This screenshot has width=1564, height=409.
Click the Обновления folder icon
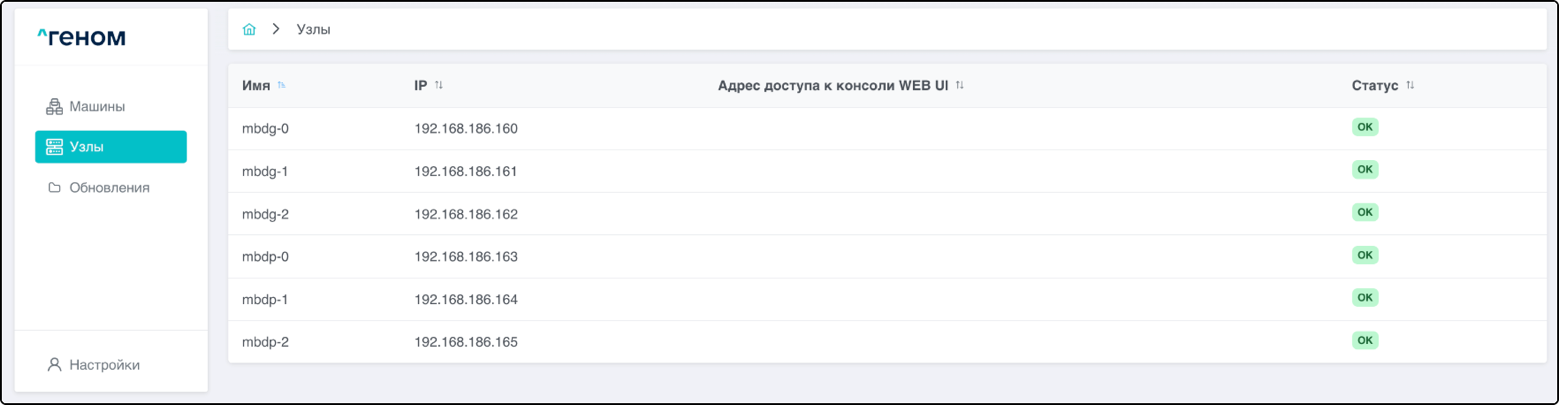point(55,188)
